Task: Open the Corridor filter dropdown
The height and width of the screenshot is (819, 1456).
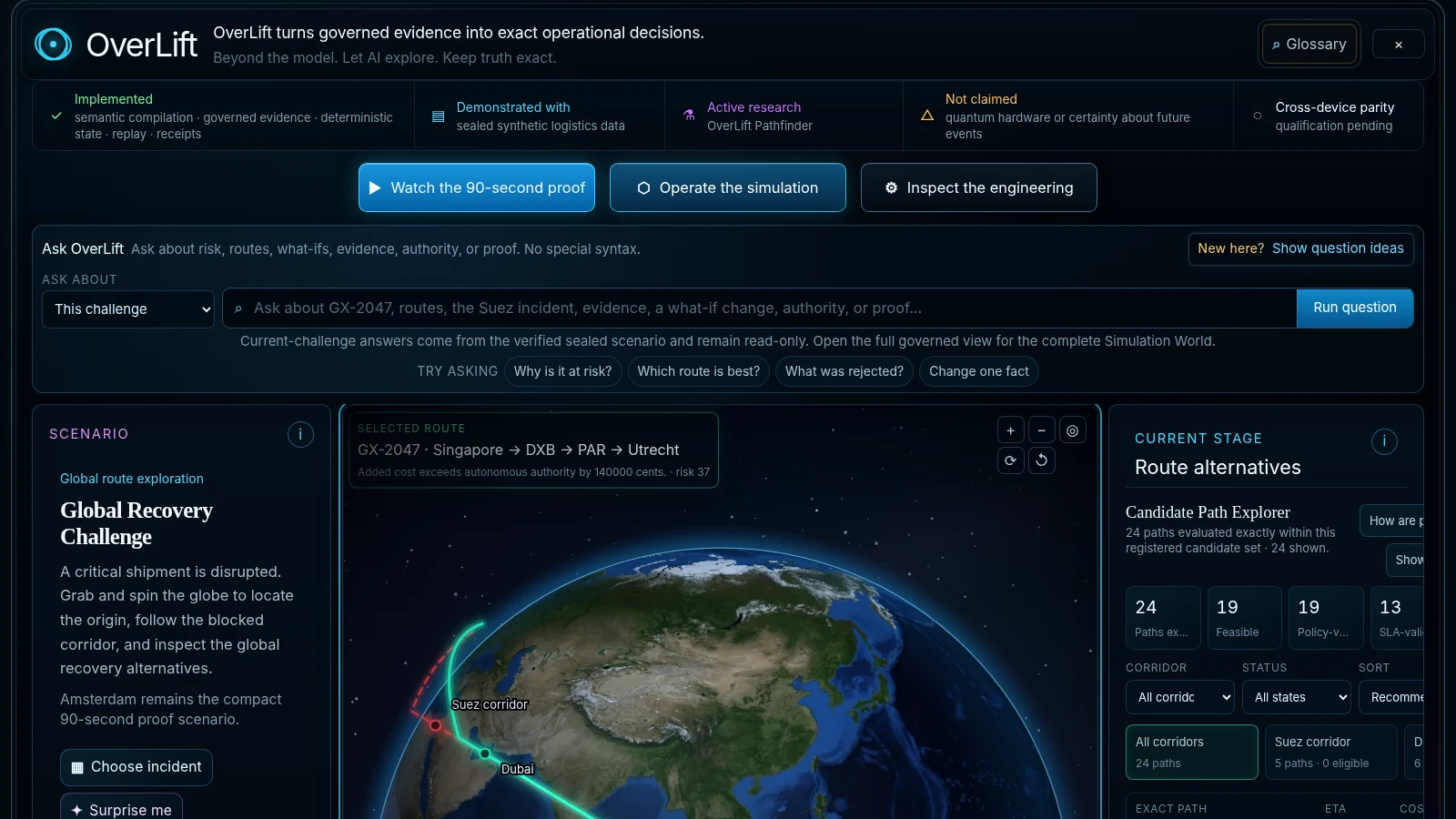Action: pyautogui.click(x=1180, y=697)
